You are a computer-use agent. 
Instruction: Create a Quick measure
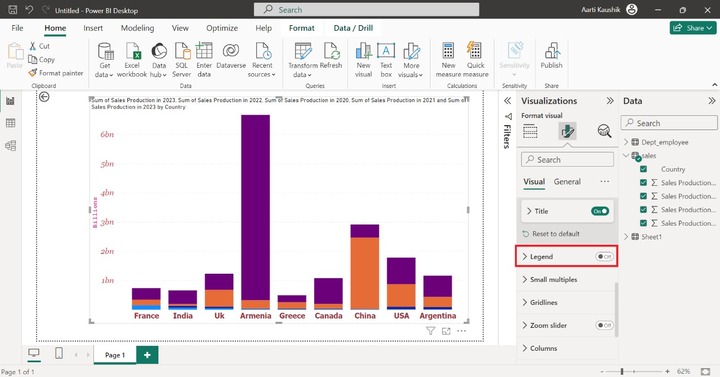coord(476,60)
